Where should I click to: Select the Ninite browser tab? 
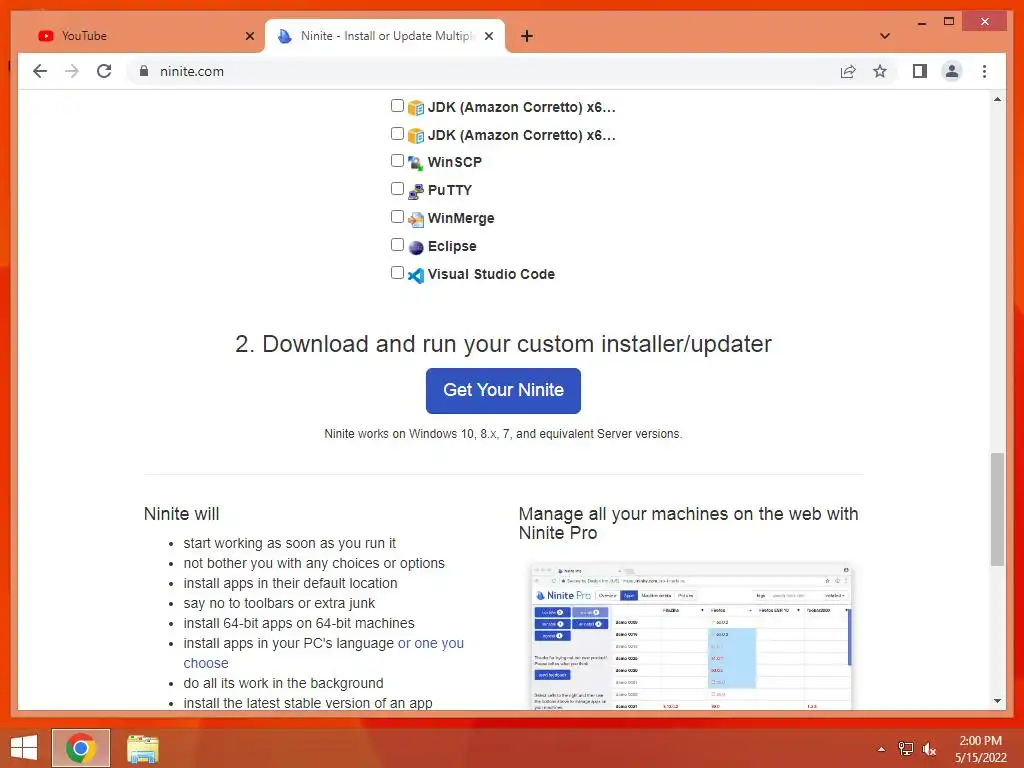[385, 36]
